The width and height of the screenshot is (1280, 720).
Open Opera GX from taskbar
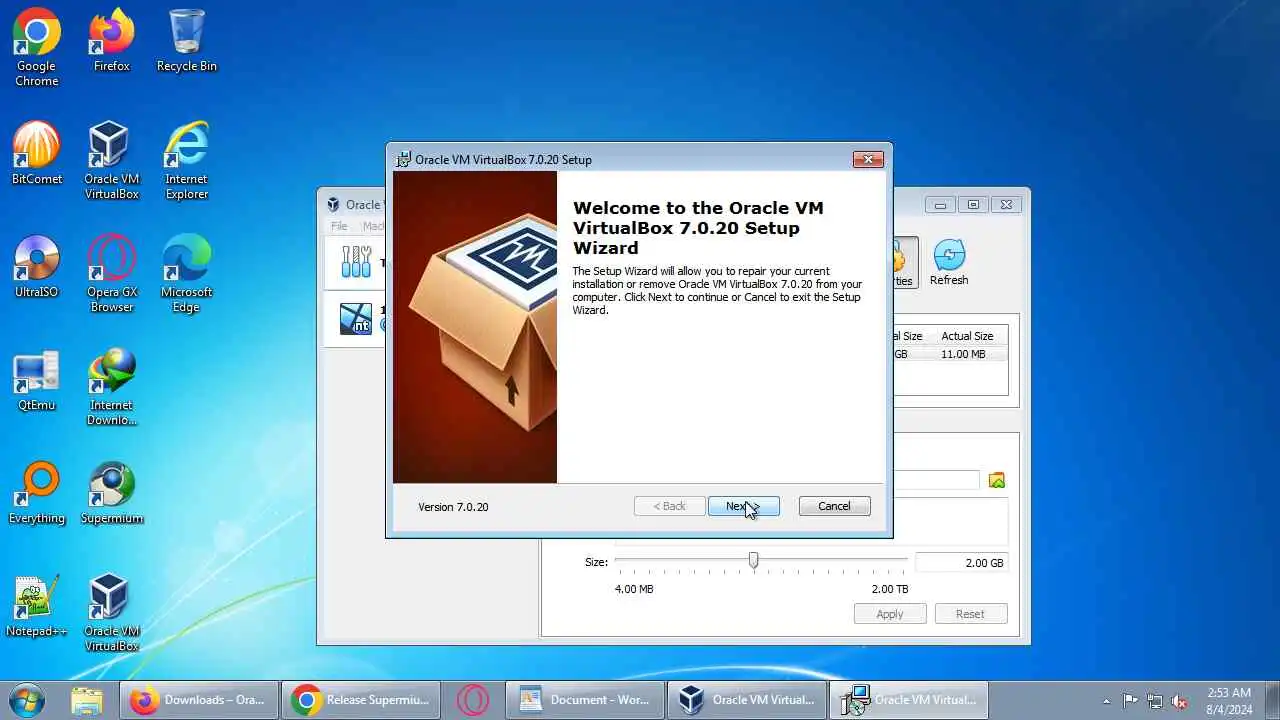pyautogui.click(x=472, y=700)
